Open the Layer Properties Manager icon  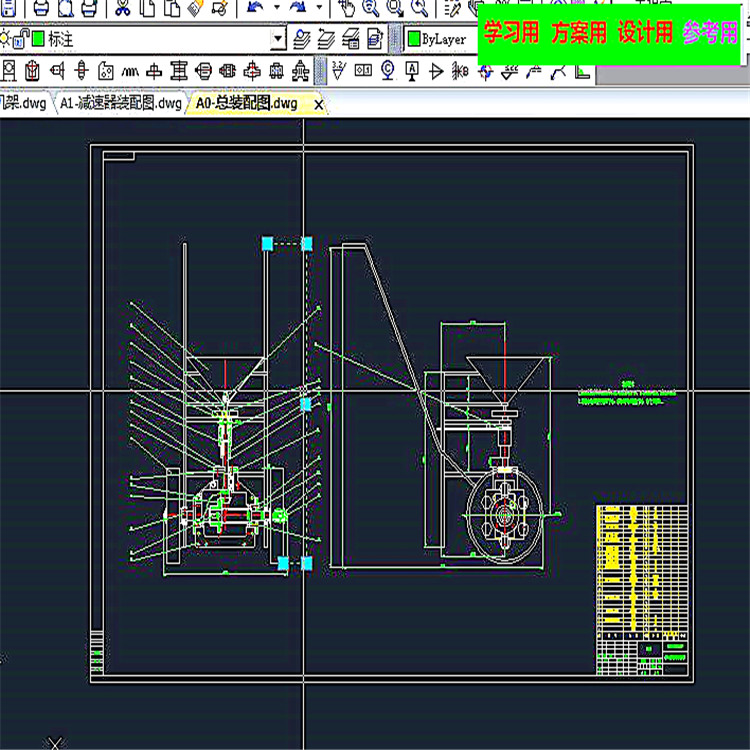301,39
